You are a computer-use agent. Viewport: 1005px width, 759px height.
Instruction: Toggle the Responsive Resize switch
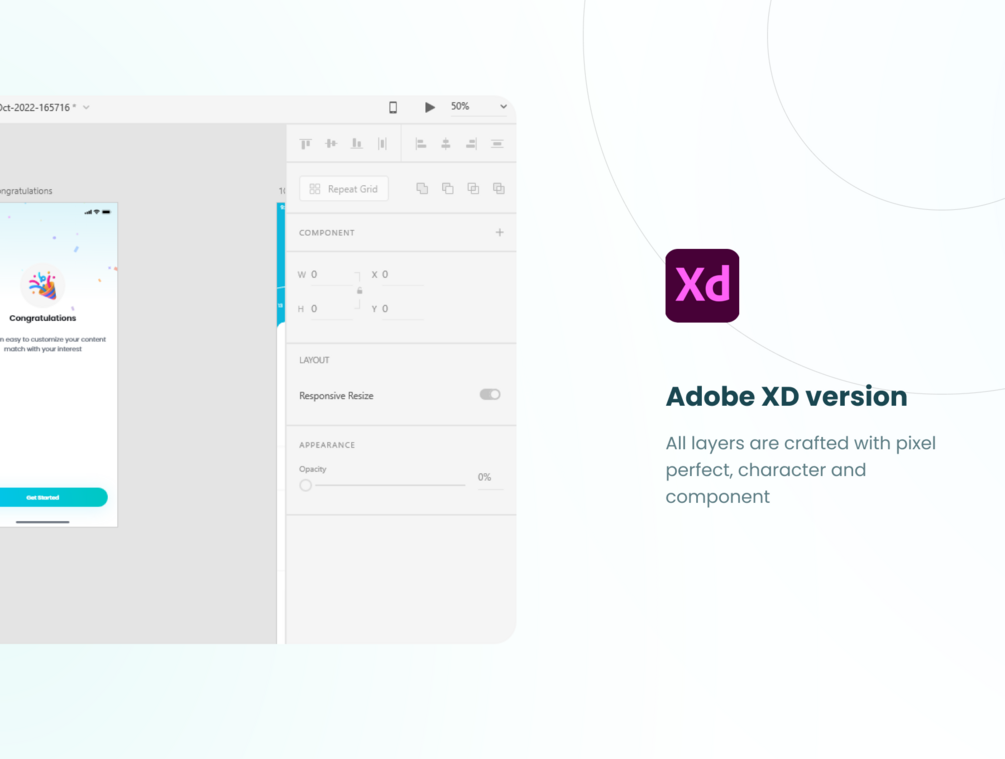pyautogui.click(x=490, y=394)
